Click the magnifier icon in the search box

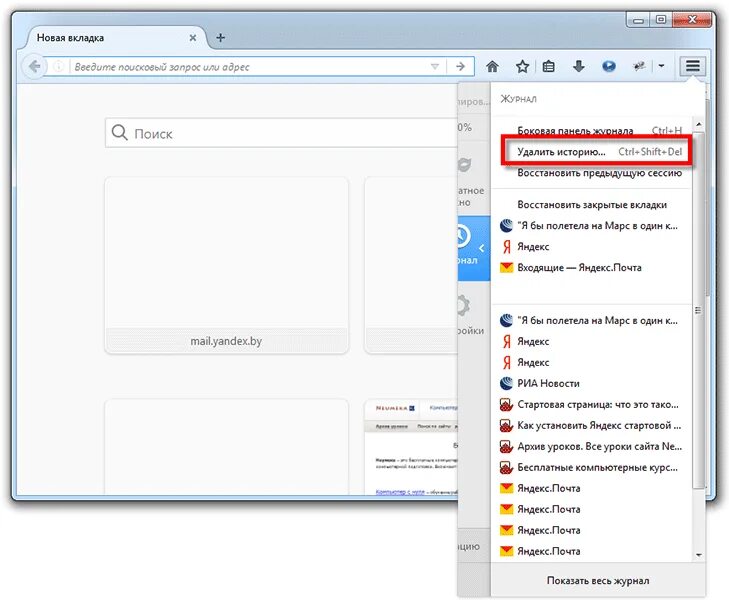(119, 133)
